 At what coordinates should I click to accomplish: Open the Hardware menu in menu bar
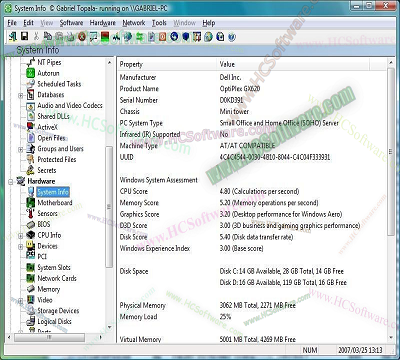tap(103, 23)
